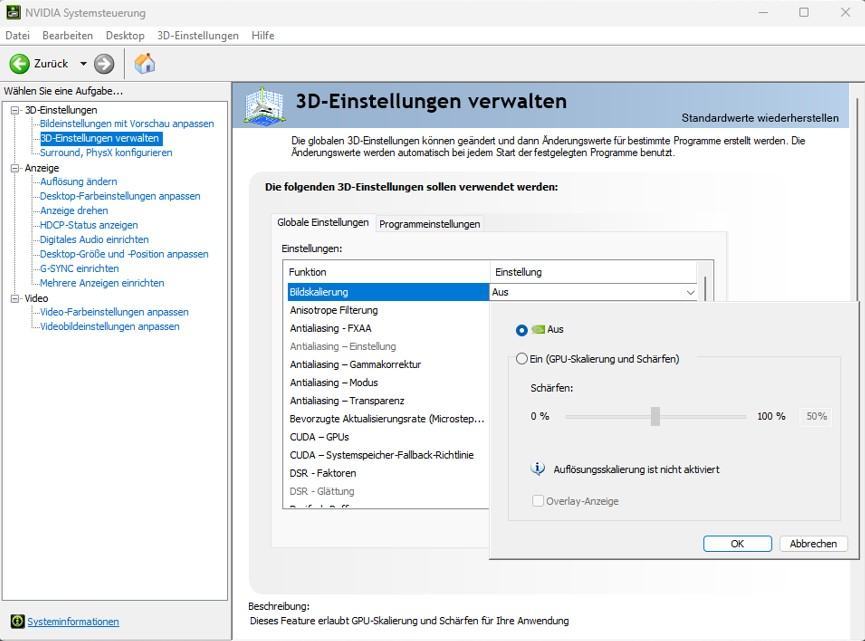Select the Antialiasing - FXAA row
Viewport: 865px width, 641px height.
(388, 328)
